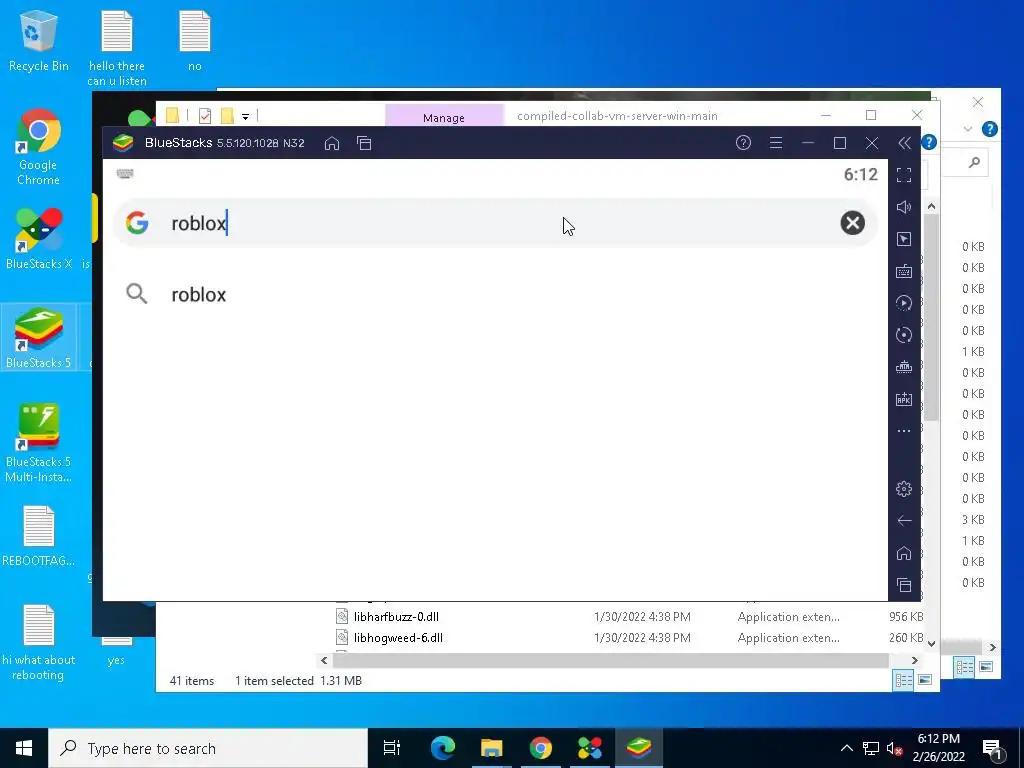Open BlueStacks home tab icon in title bar
The height and width of the screenshot is (768, 1024).
[x=332, y=143]
